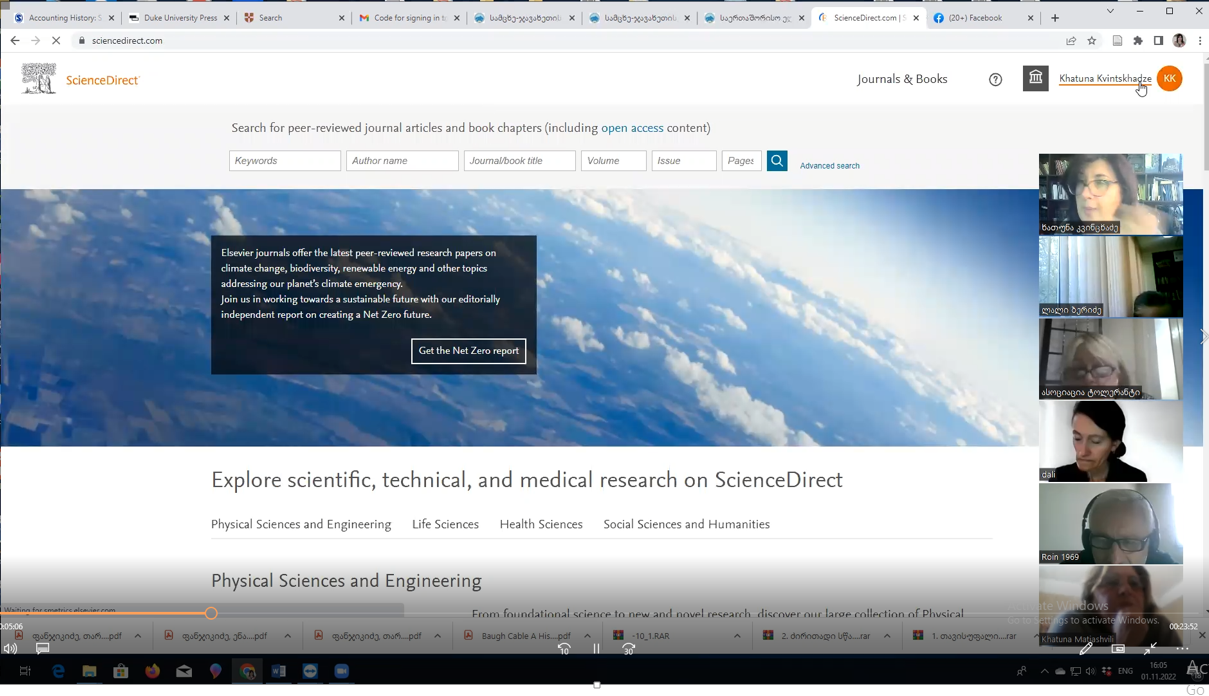The image size is (1209, 696).
Task: Select Physical Sciences and Engineering tab
Action: click(x=301, y=524)
